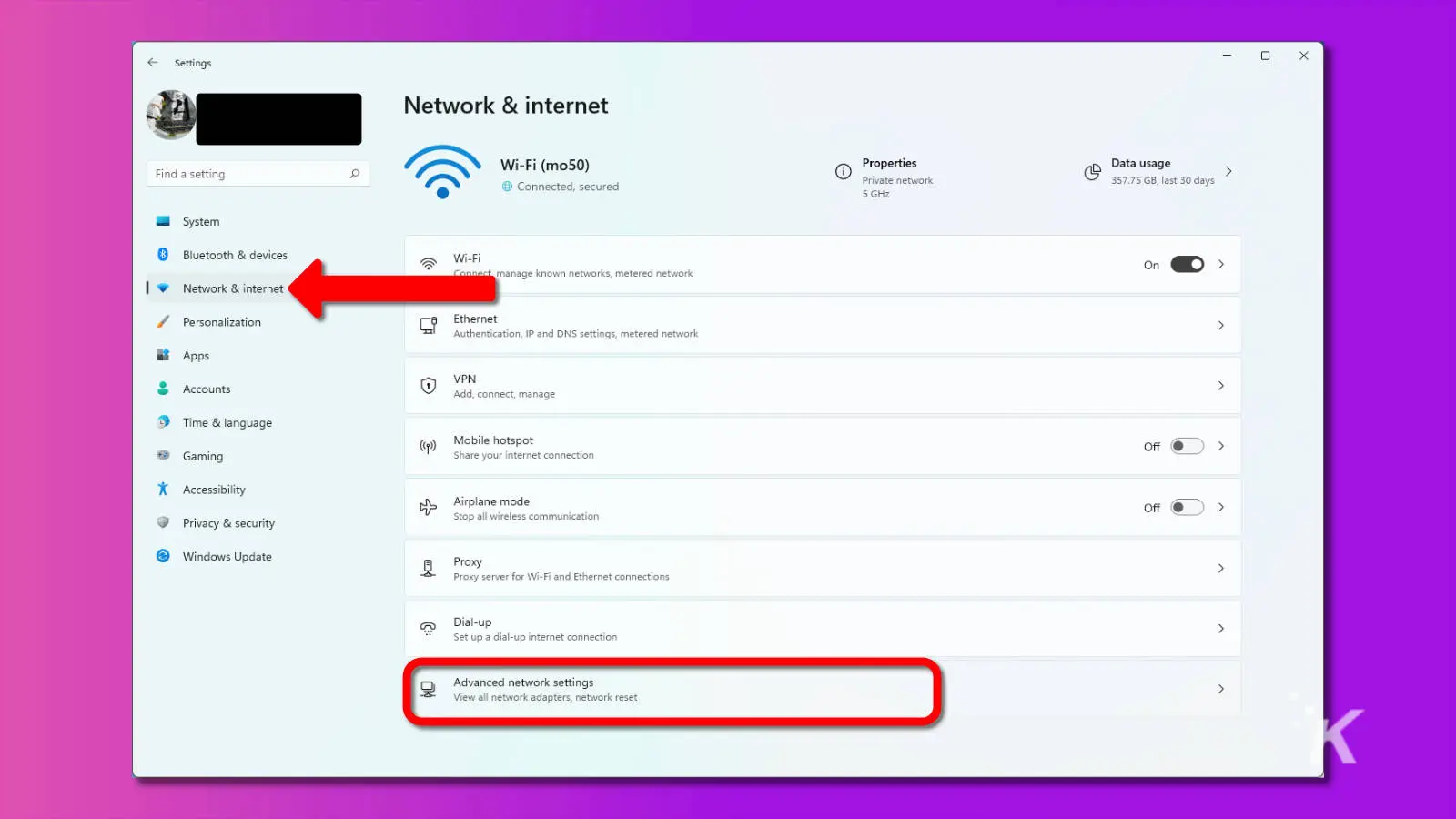The width and height of the screenshot is (1456, 819).
Task: Open the user profile picture
Action: 171,116
